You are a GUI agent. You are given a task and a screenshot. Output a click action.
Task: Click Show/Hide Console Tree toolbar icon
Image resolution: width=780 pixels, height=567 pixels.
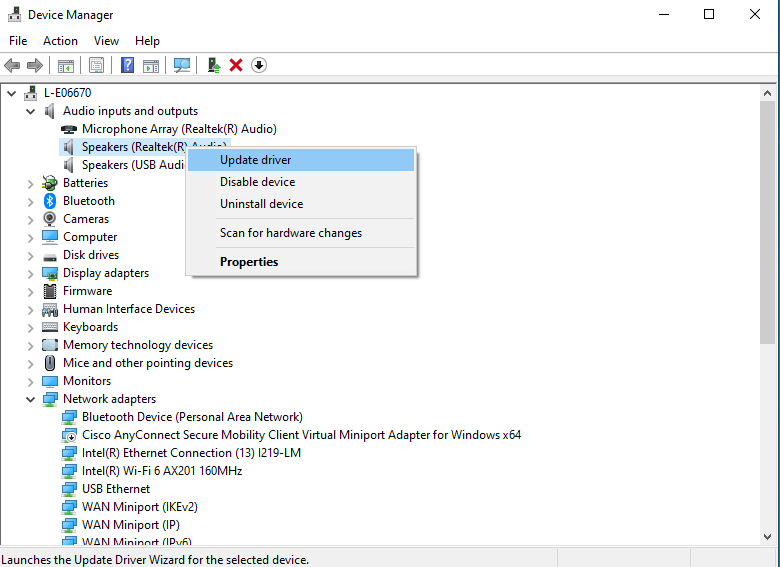66,65
